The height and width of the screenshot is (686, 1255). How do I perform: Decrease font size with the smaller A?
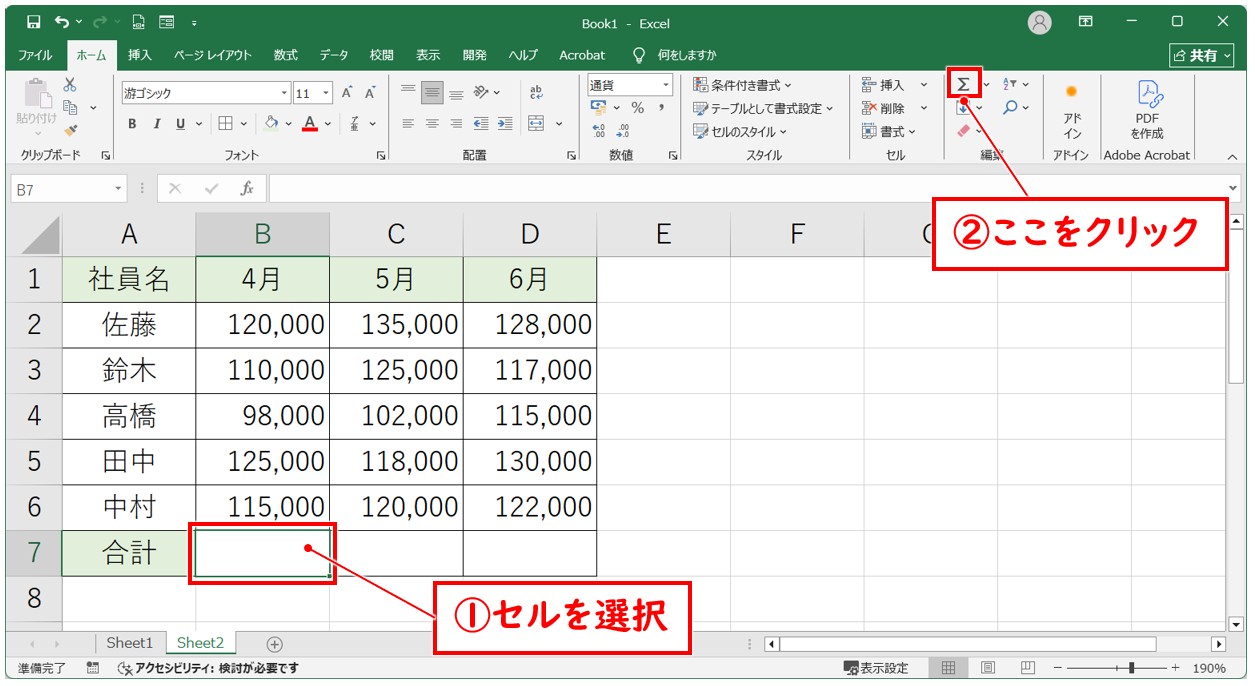(x=370, y=93)
